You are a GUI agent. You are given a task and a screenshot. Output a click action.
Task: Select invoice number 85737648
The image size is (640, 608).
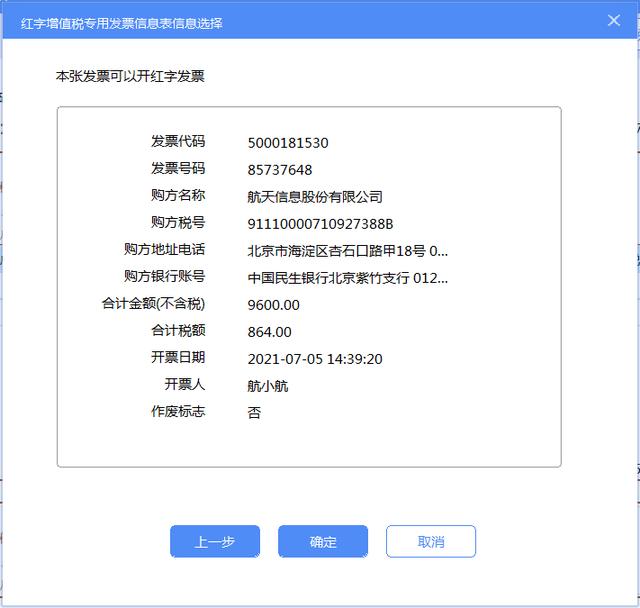click(x=280, y=170)
